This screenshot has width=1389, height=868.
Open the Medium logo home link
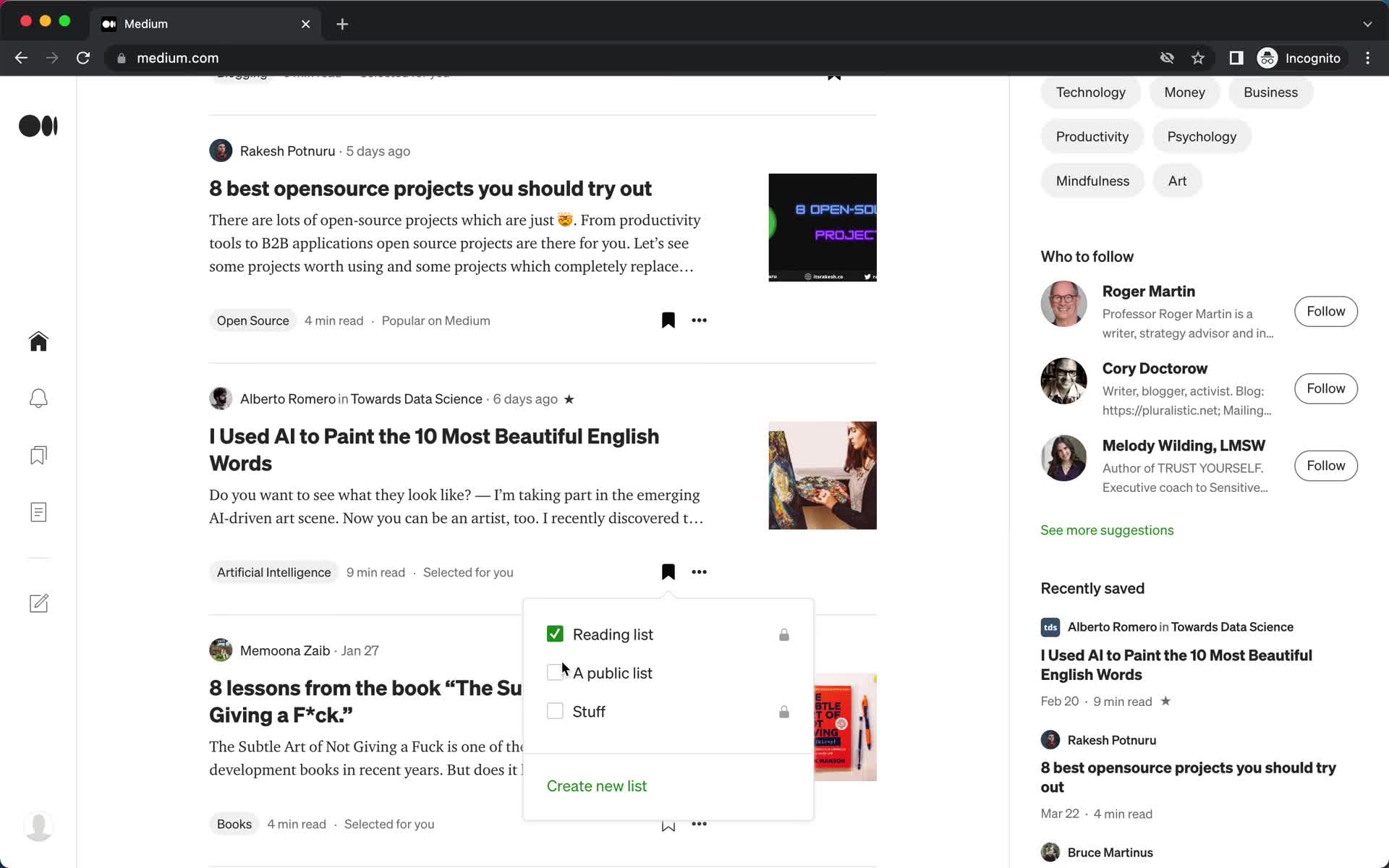(x=38, y=126)
